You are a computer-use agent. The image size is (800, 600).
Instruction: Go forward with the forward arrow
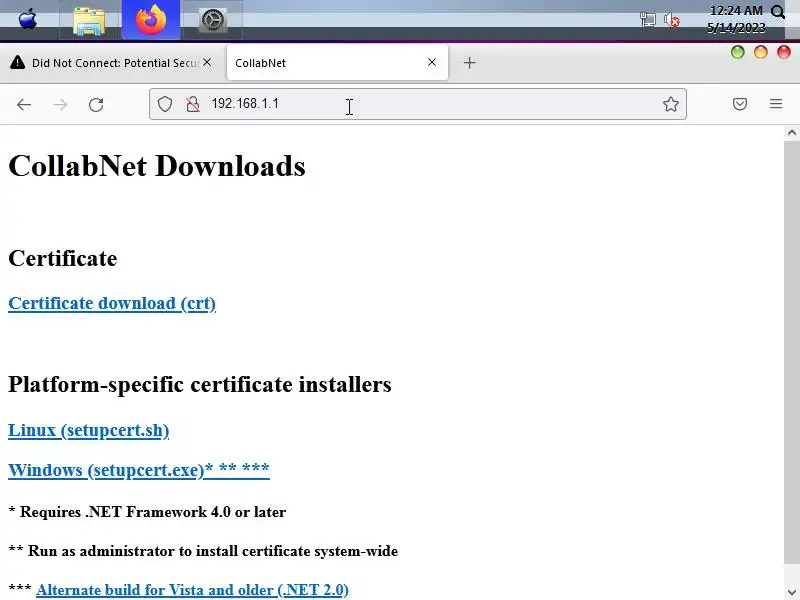pyautogui.click(x=60, y=105)
